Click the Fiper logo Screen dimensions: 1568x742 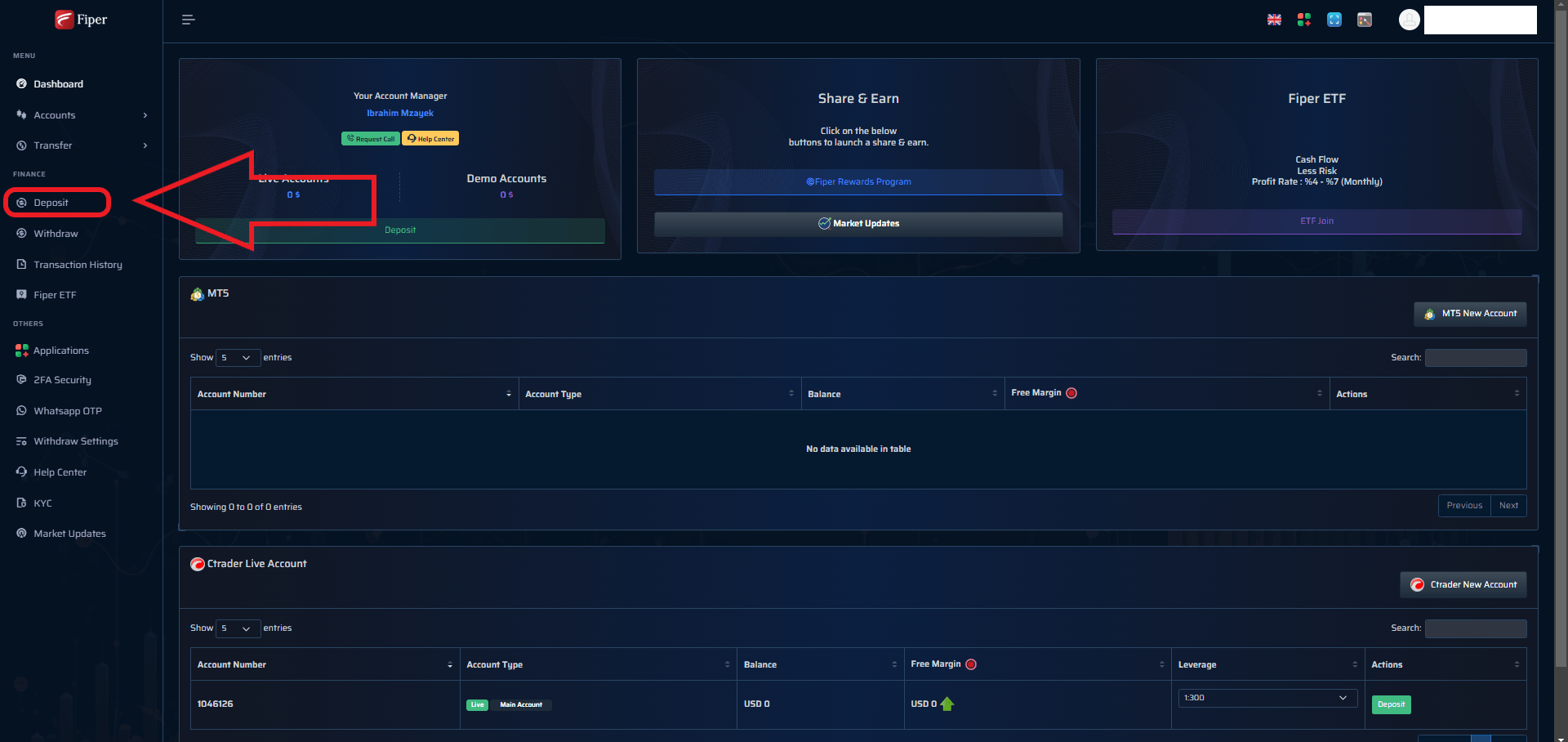tap(81, 20)
